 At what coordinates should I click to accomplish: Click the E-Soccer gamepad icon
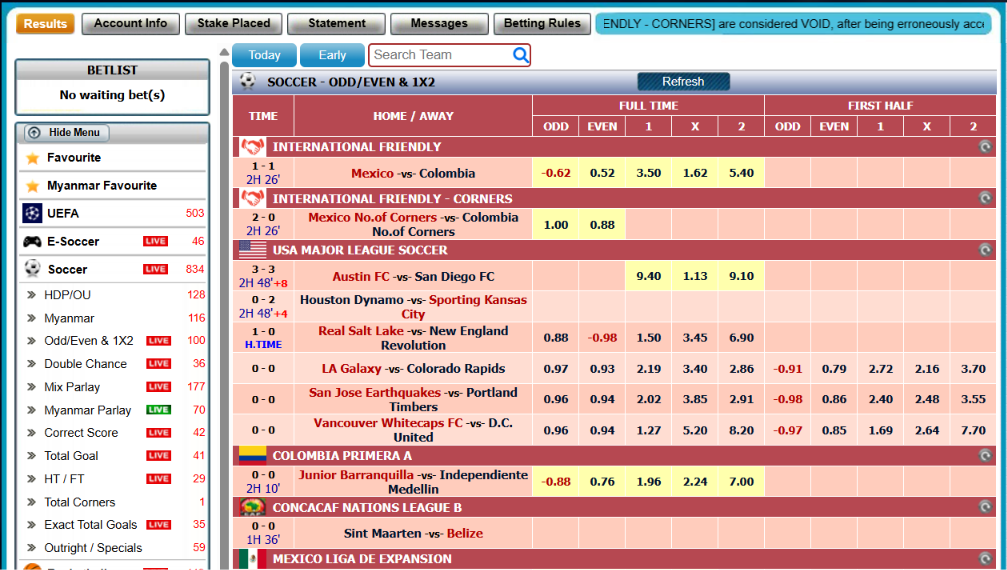click(x=32, y=241)
